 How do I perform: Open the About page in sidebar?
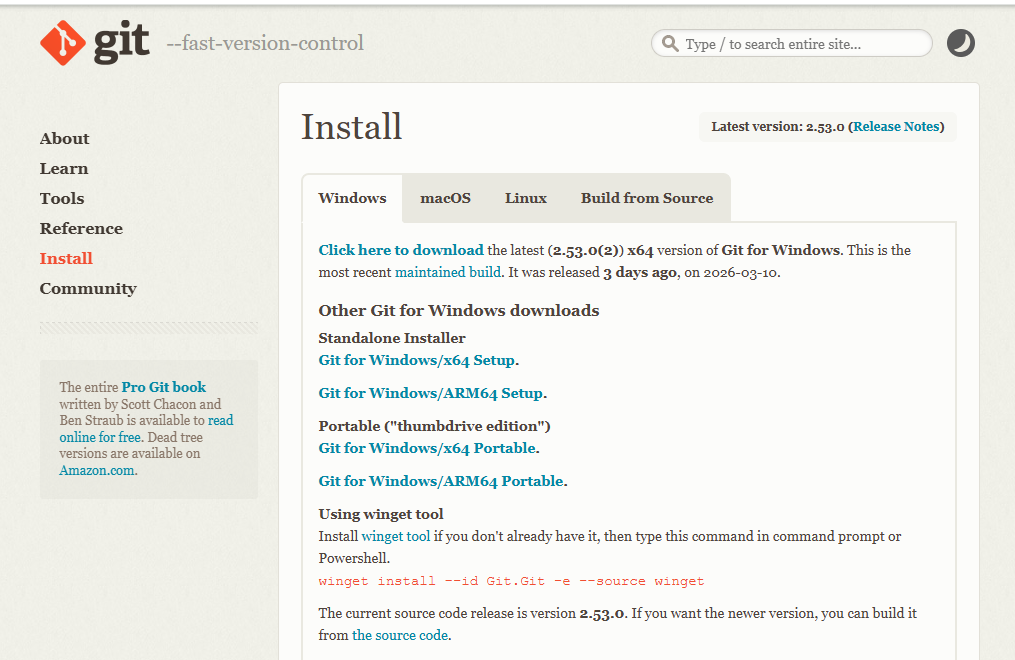coord(65,138)
